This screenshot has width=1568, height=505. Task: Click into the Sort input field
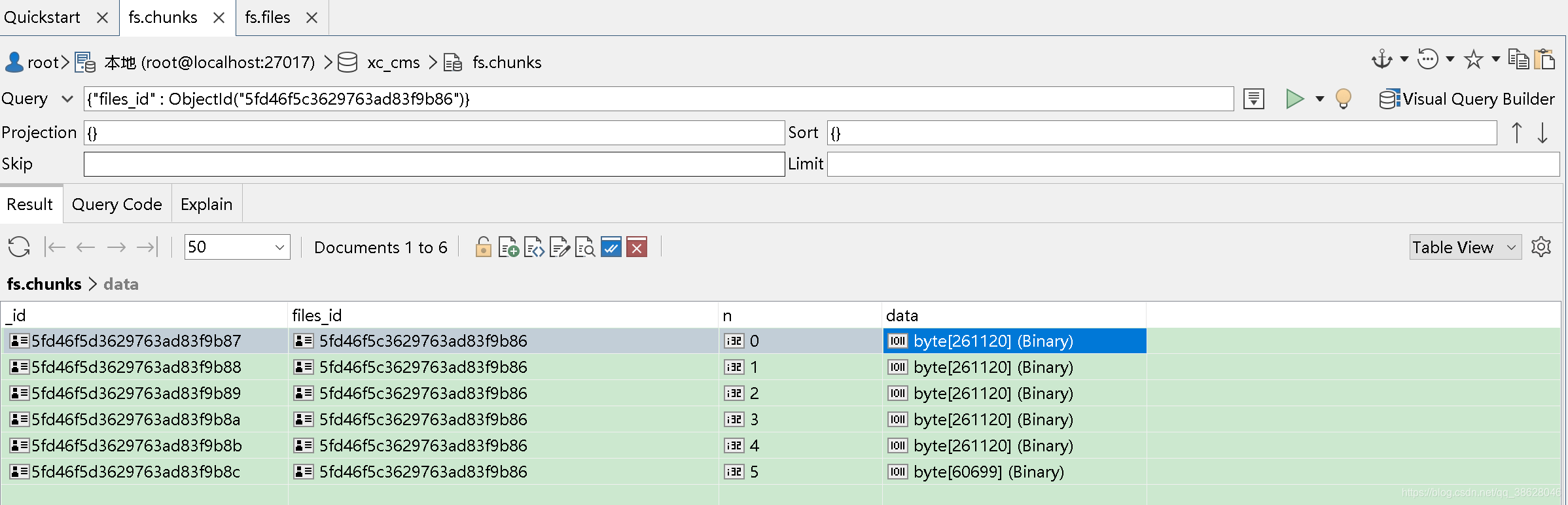(1162, 133)
